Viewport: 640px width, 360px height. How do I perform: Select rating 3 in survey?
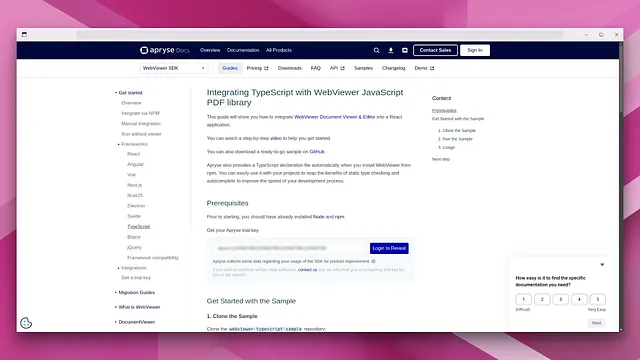pyautogui.click(x=560, y=299)
